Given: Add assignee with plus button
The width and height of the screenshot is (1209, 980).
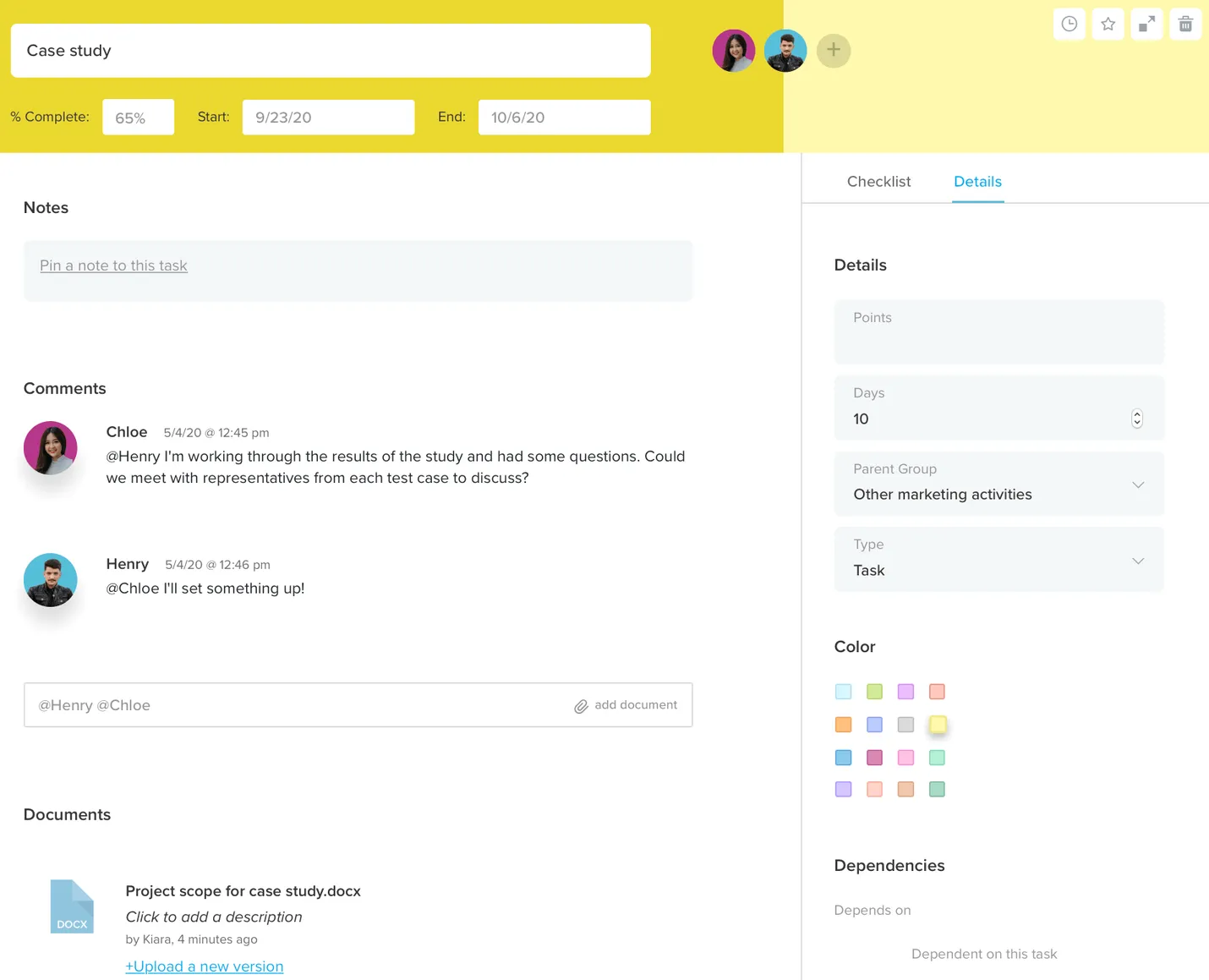Looking at the screenshot, I should (x=834, y=50).
